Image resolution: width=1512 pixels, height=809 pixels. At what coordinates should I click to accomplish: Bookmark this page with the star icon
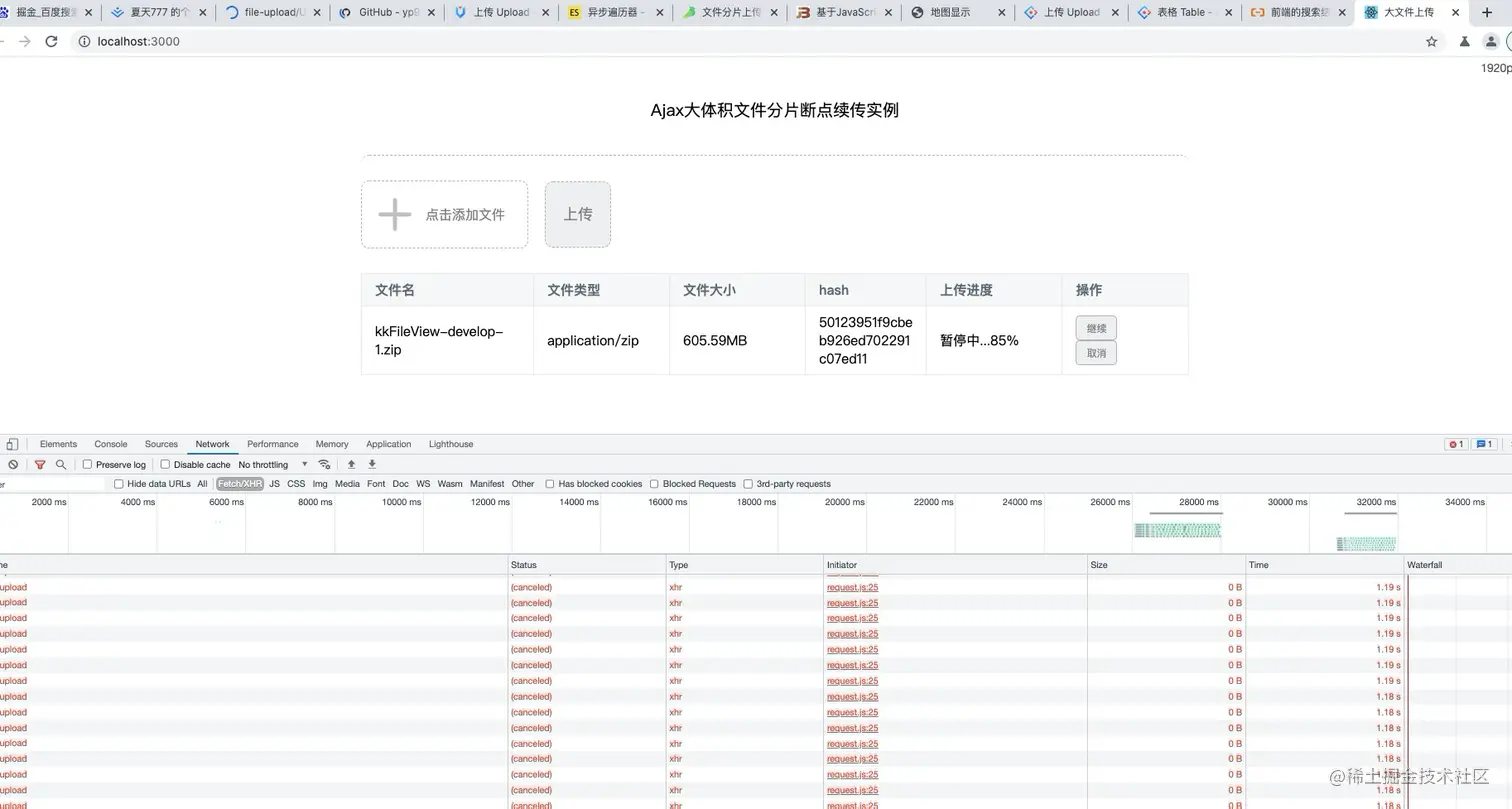click(1432, 42)
